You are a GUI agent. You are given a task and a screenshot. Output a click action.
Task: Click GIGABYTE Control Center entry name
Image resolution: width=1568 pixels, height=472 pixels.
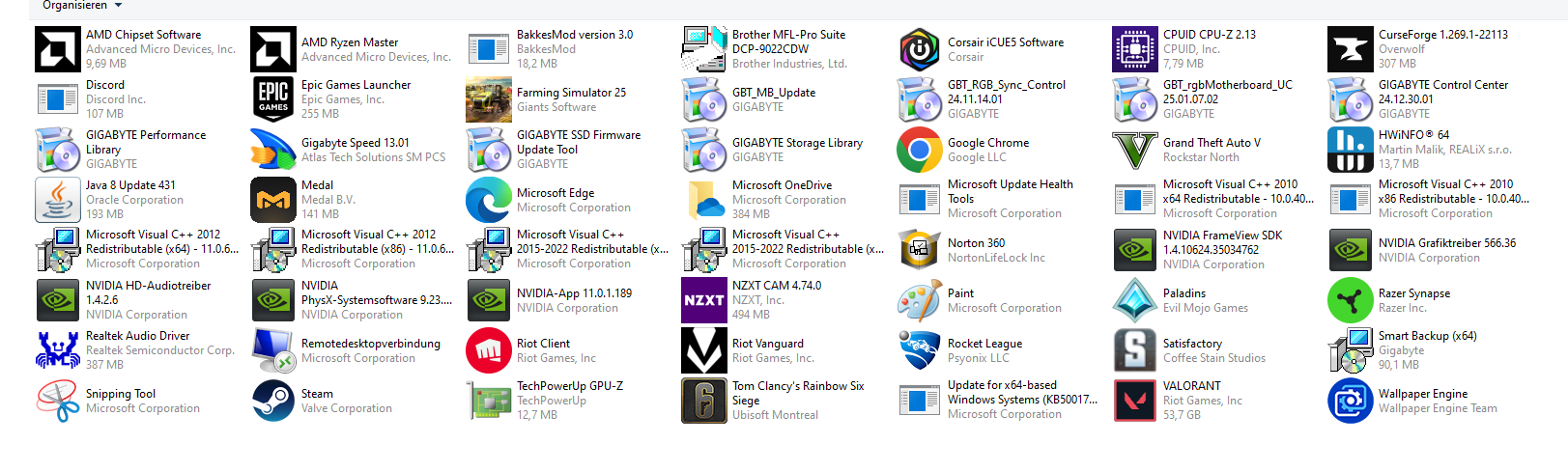tap(1443, 92)
